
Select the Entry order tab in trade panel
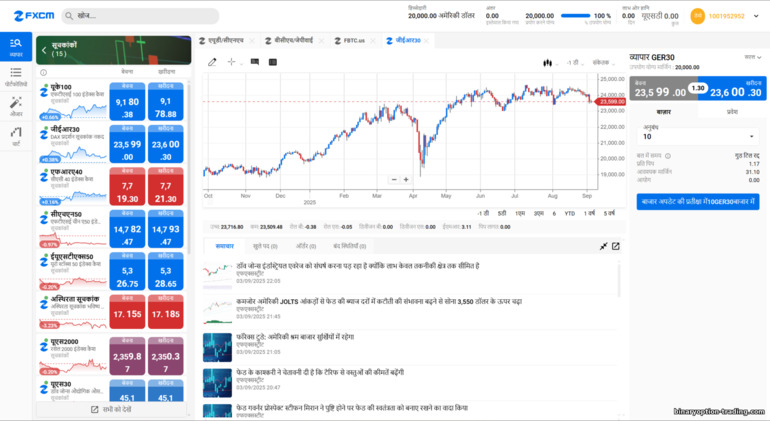732,112
